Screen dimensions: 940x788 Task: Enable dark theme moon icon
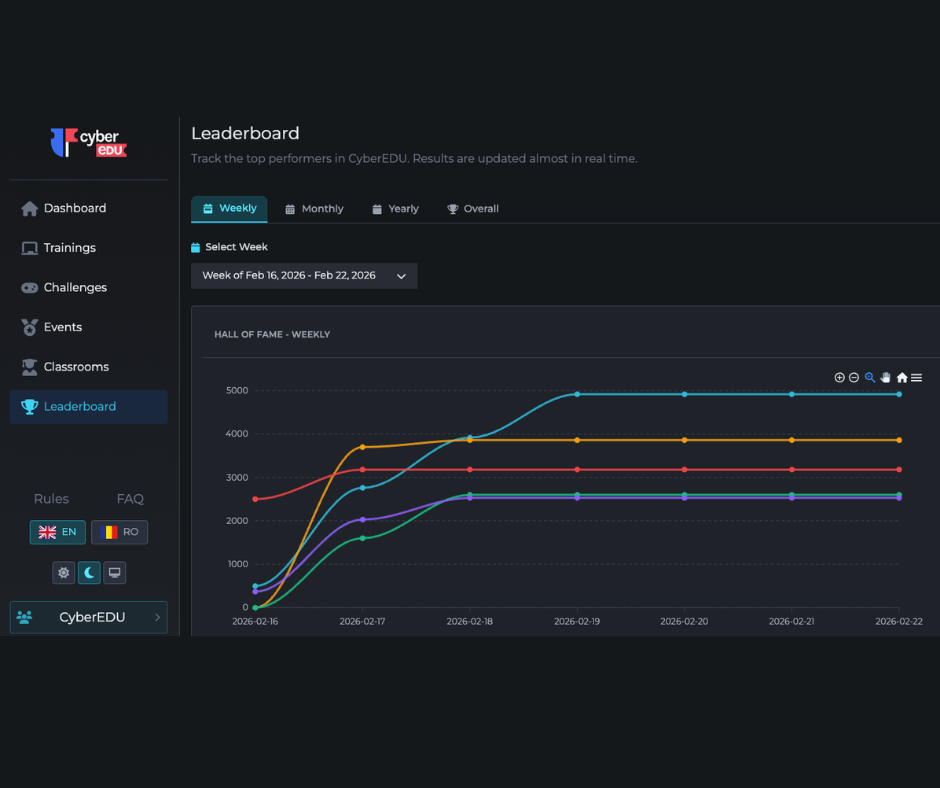[x=89, y=573]
